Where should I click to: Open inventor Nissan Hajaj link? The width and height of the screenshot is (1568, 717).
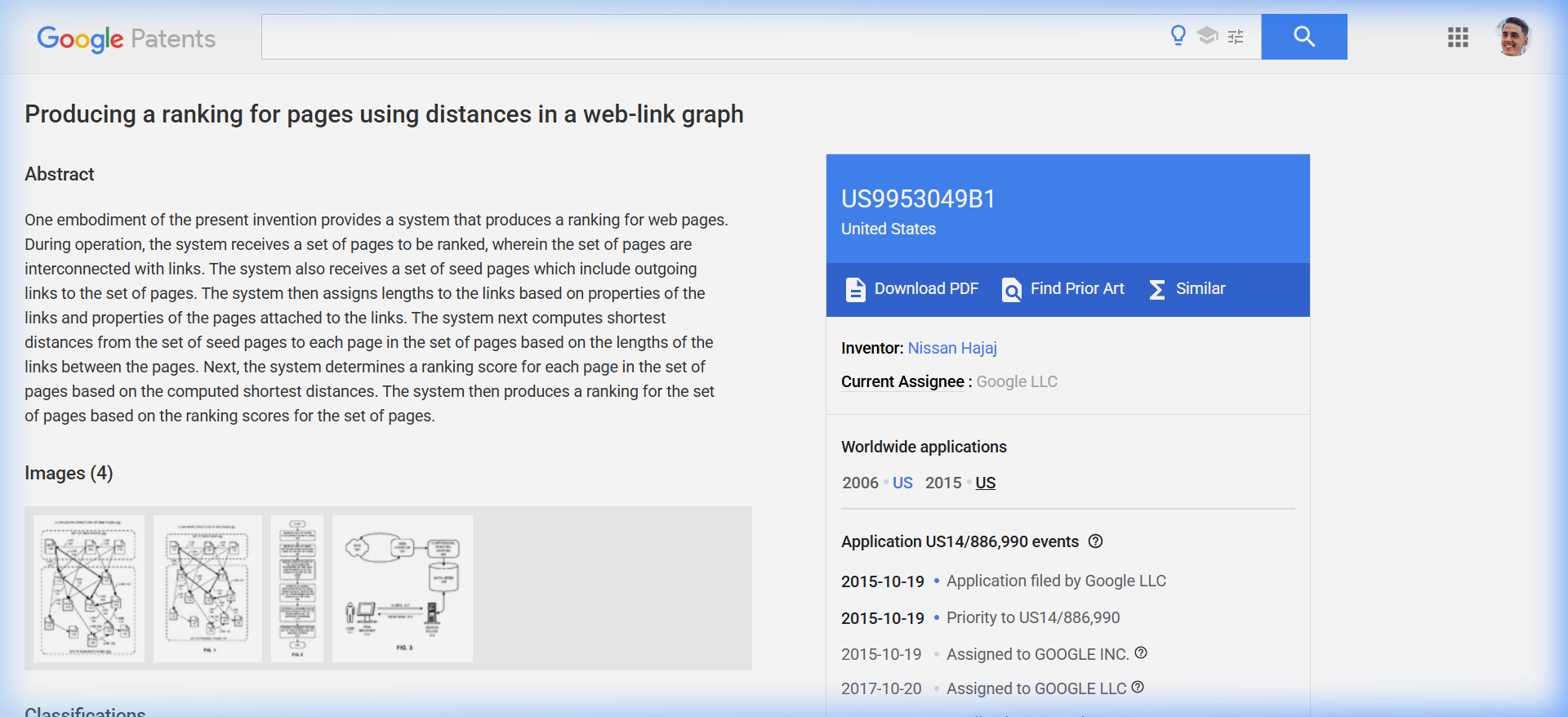click(x=952, y=348)
